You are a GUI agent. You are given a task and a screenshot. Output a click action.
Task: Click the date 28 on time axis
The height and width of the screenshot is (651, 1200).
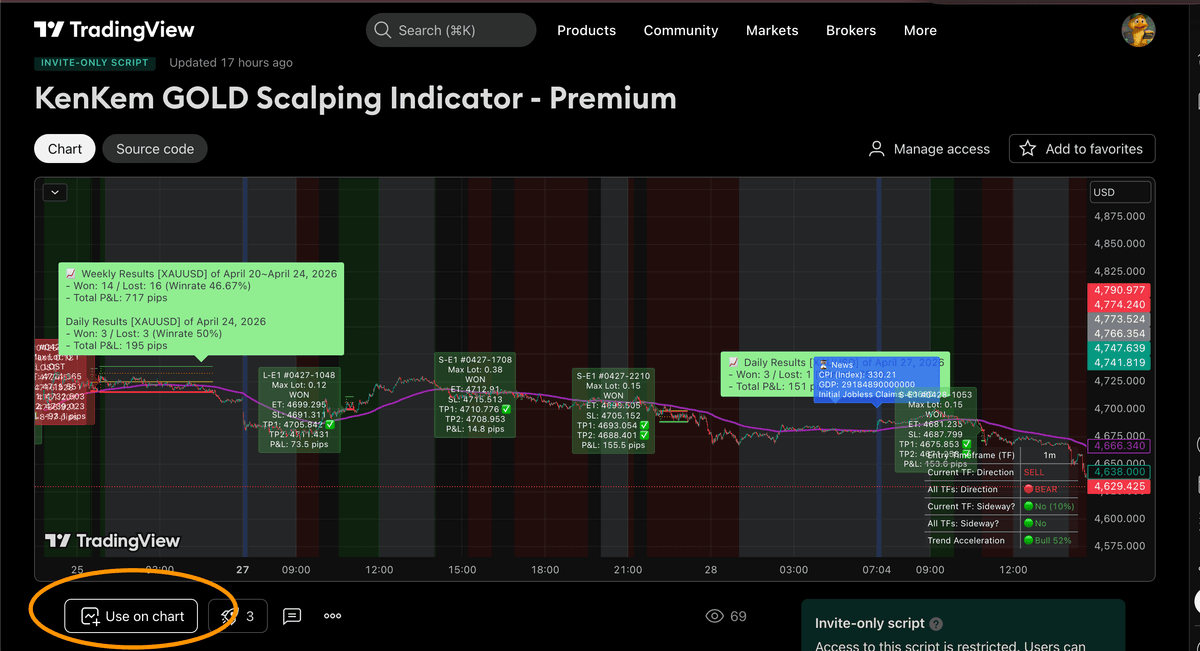[x=710, y=569]
